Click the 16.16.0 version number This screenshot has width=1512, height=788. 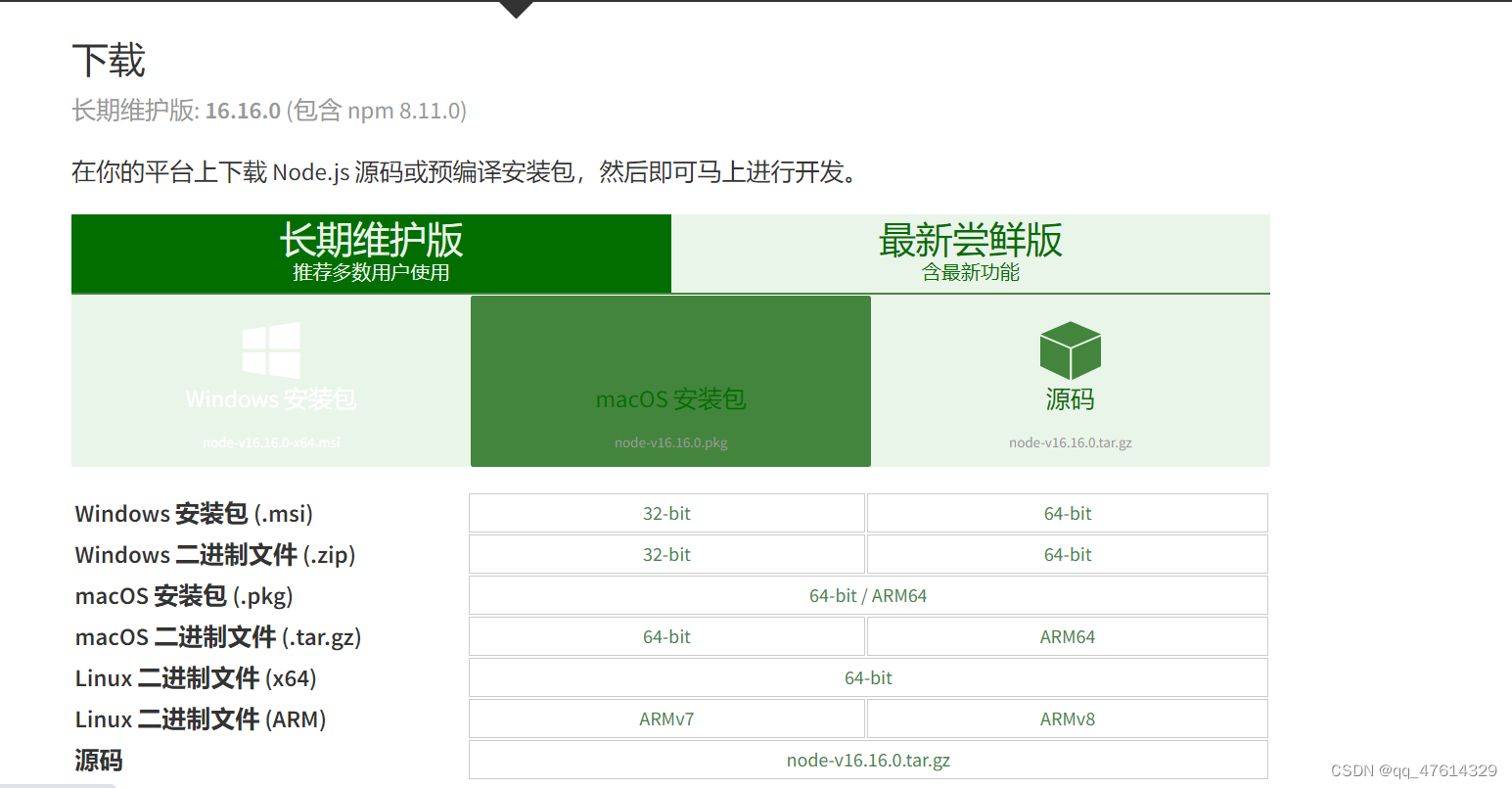tap(243, 111)
